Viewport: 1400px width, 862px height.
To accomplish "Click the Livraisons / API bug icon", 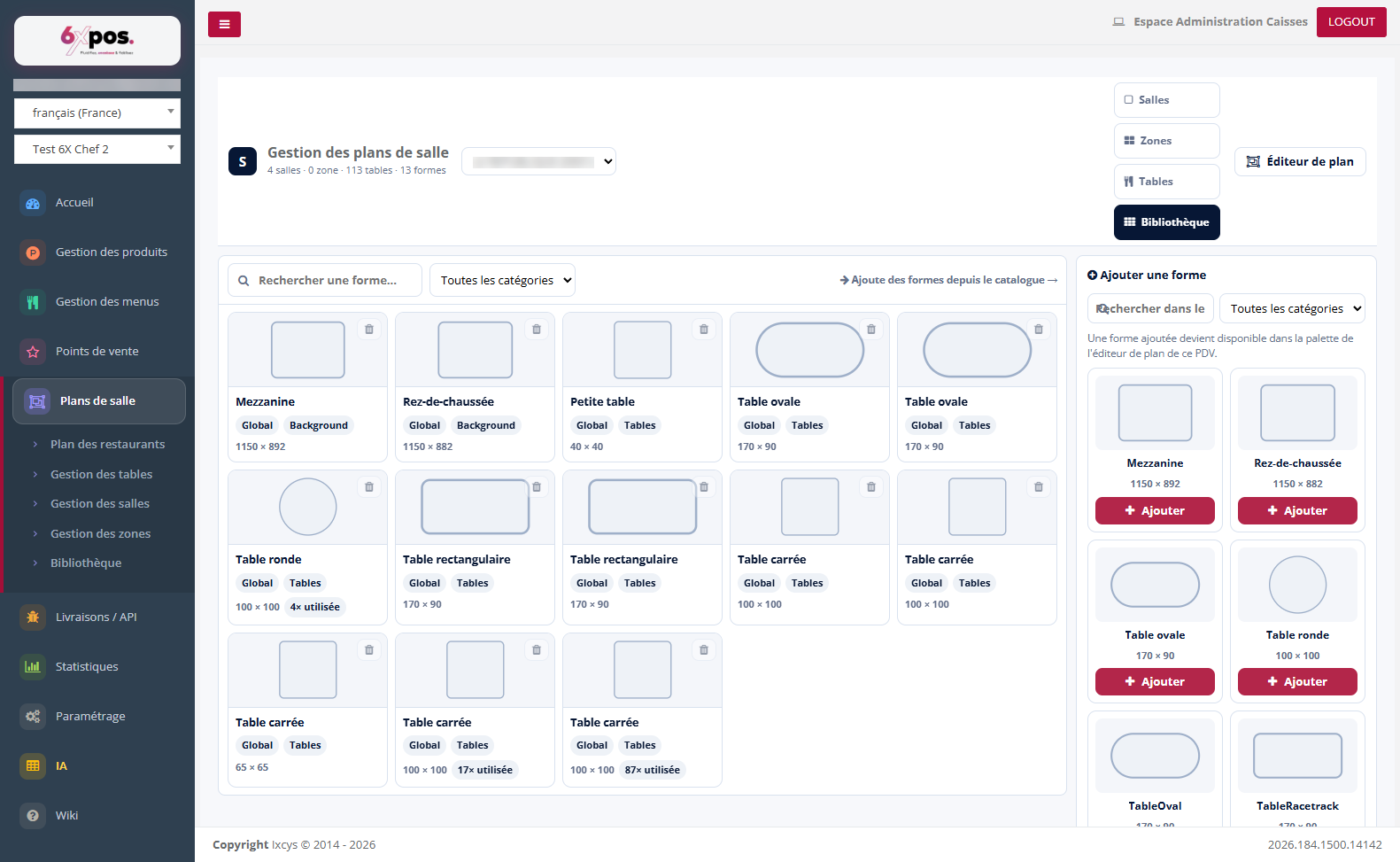I will tap(33, 617).
